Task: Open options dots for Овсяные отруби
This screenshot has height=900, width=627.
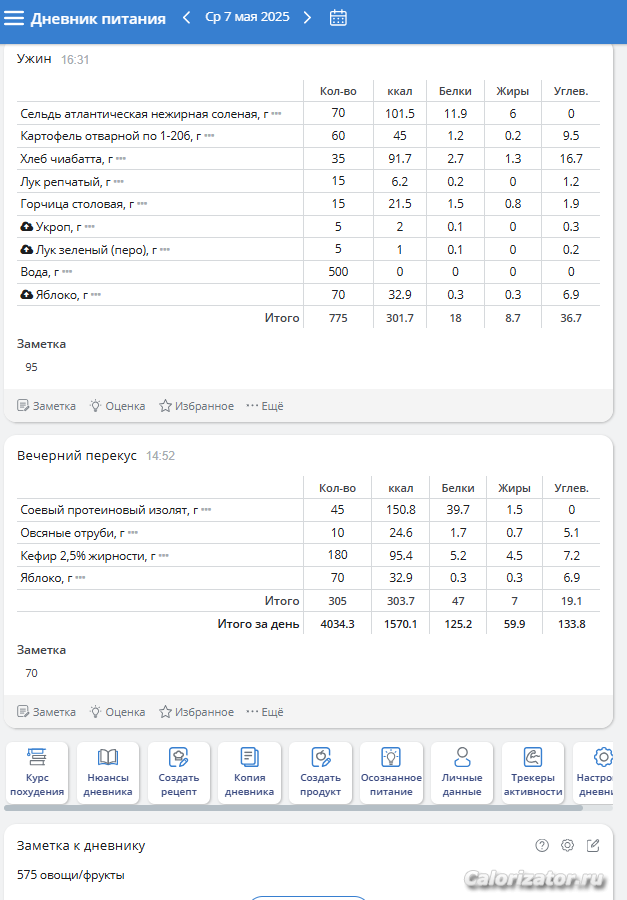Action: [133, 533]
